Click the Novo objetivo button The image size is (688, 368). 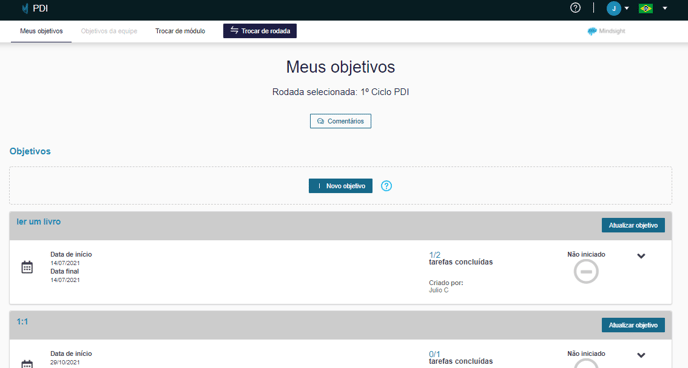pos(340,186)
